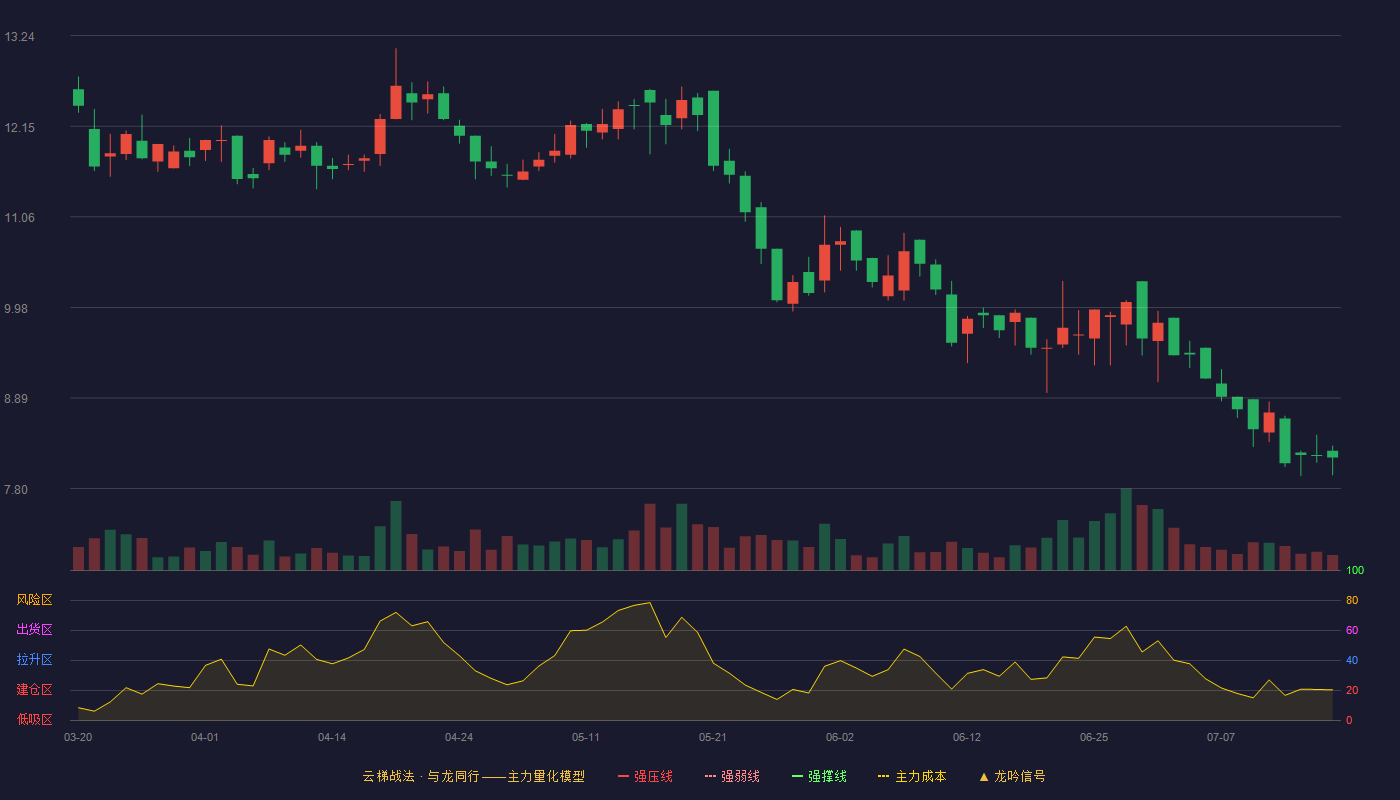
Task: Click the 06-25 date label
Action: point(1094,737)
